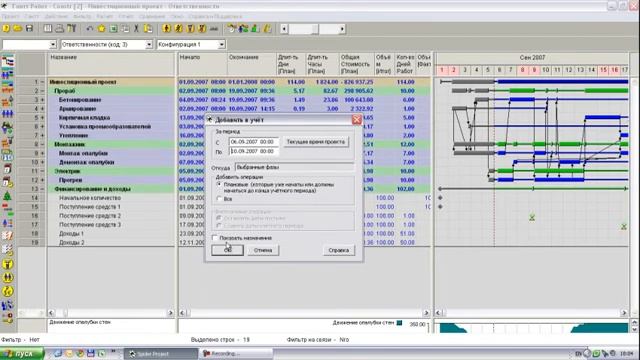Open the Фильтр menu
Screen dimensions: 640x360
tap(82, 16)
